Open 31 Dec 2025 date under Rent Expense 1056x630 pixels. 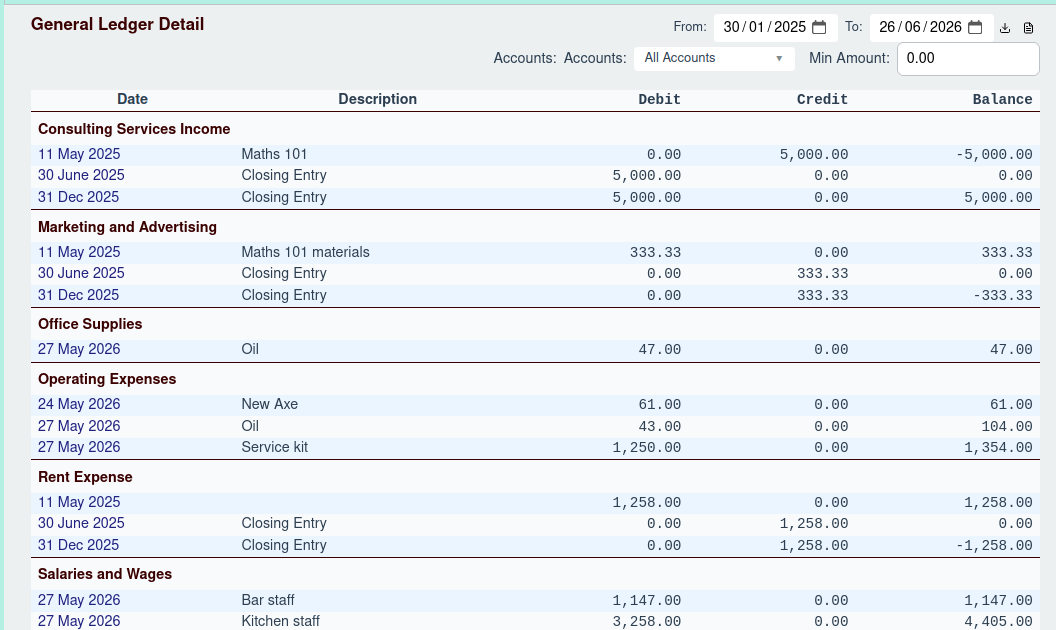click(x=78, y=545)
